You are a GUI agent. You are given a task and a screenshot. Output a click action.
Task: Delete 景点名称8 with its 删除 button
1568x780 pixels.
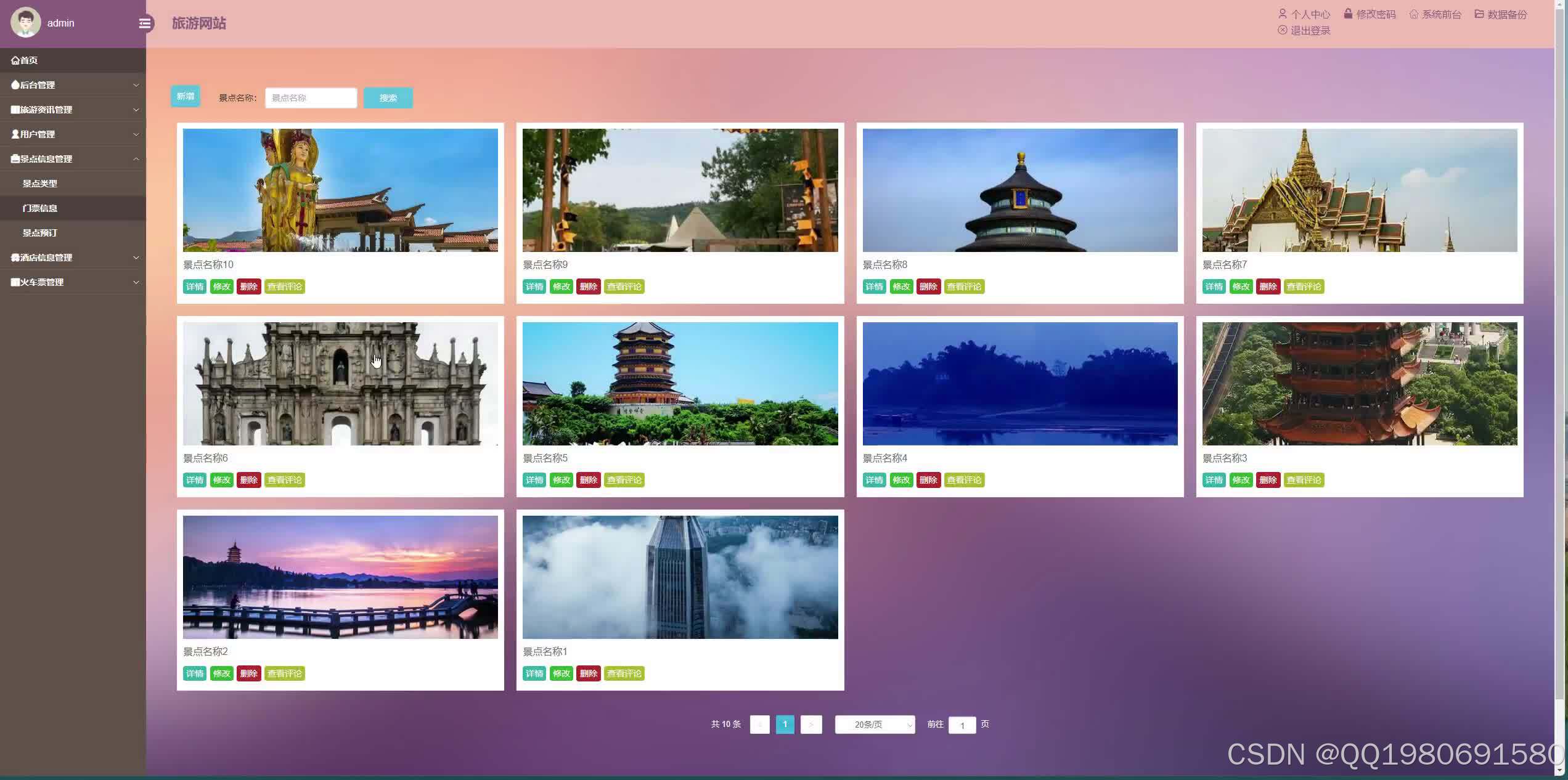click(x=928, y=286)
